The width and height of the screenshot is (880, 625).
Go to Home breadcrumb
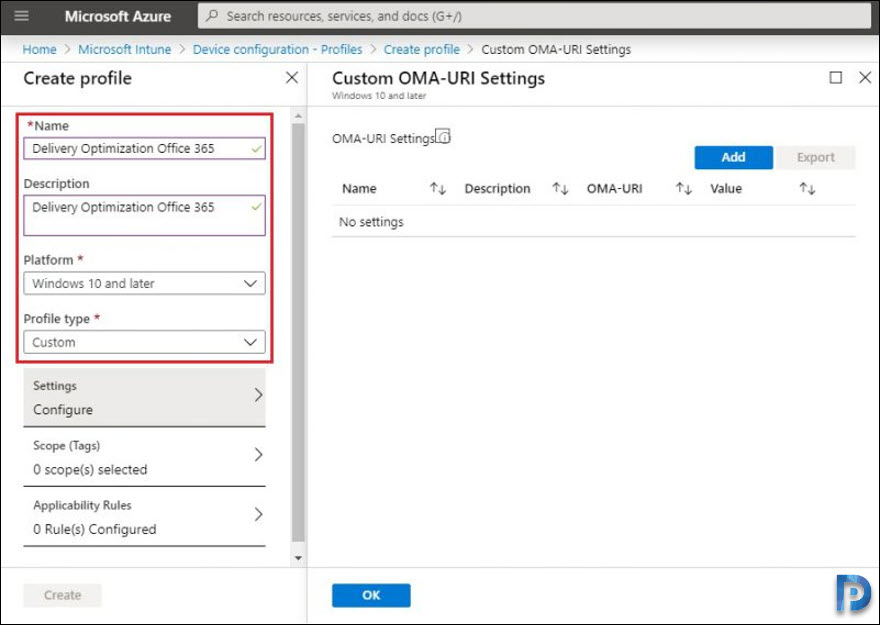point(39,49)
